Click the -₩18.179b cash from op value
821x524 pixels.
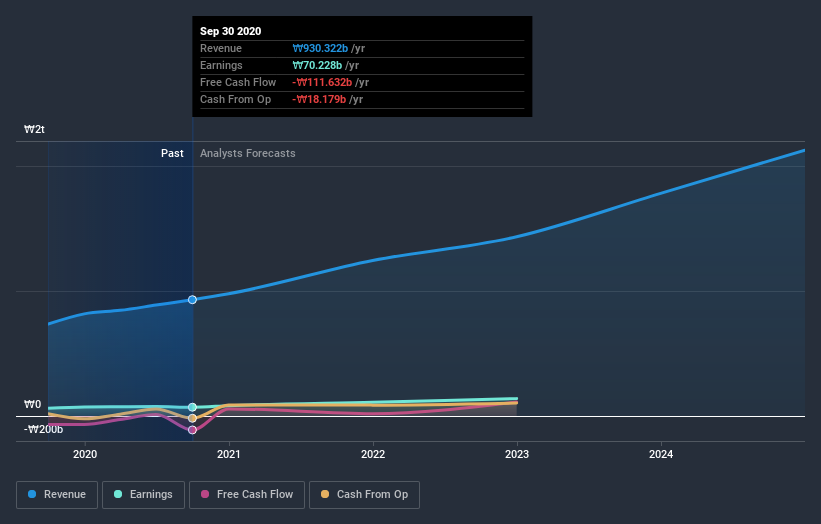(319, 99)
